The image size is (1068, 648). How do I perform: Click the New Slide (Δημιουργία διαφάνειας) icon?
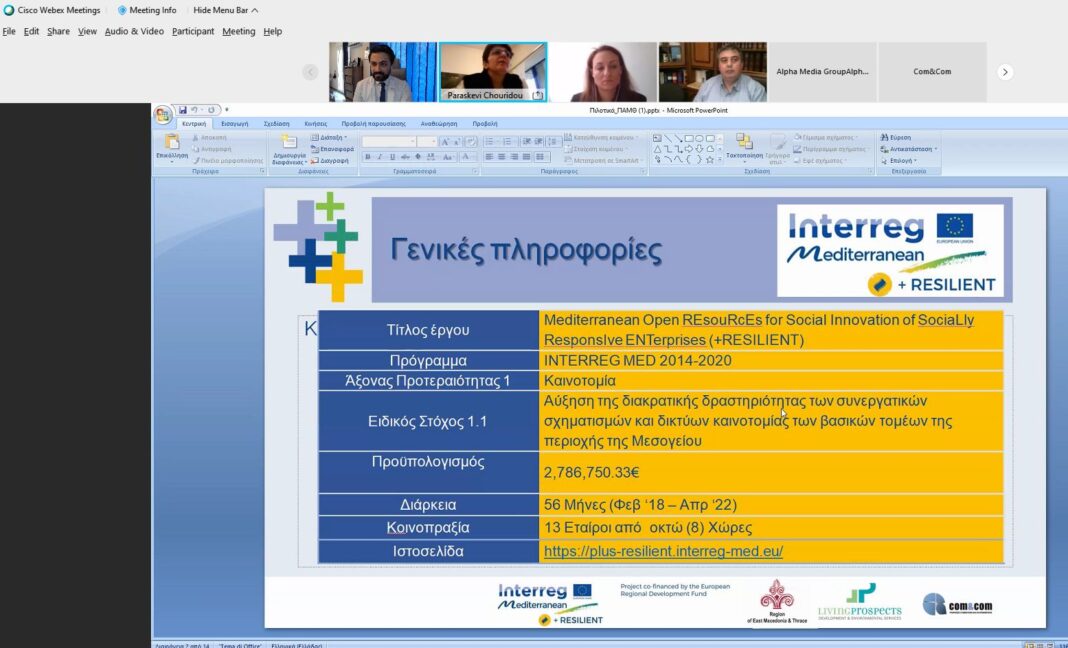[x=289, y=142]
